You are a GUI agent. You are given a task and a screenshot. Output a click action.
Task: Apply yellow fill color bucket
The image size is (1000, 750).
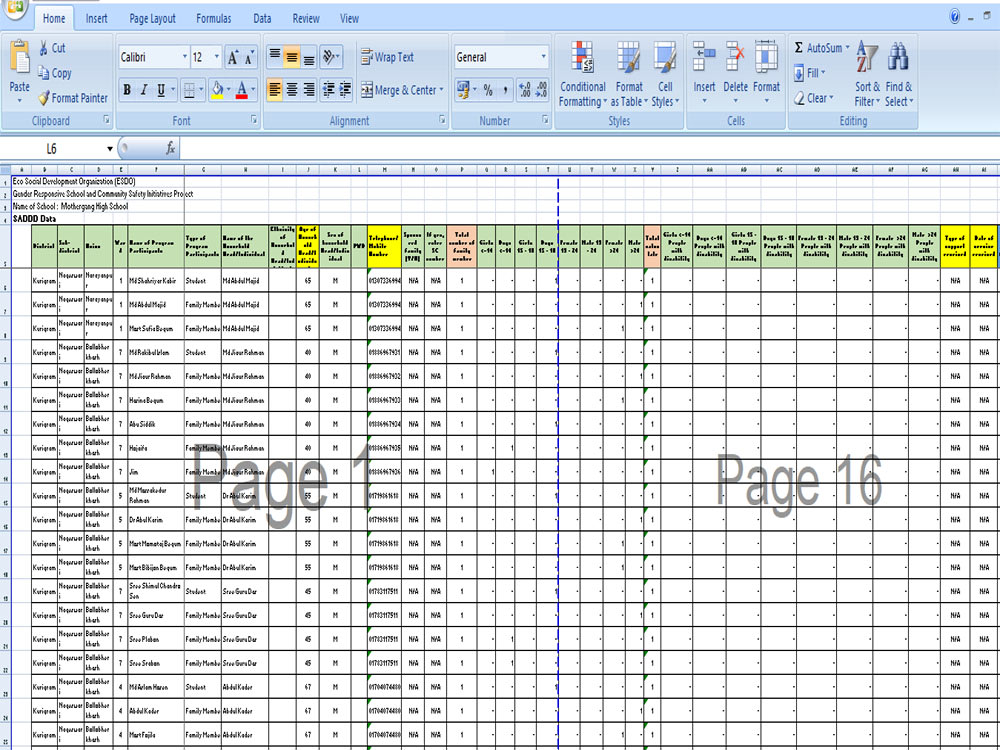coord(217,90)
